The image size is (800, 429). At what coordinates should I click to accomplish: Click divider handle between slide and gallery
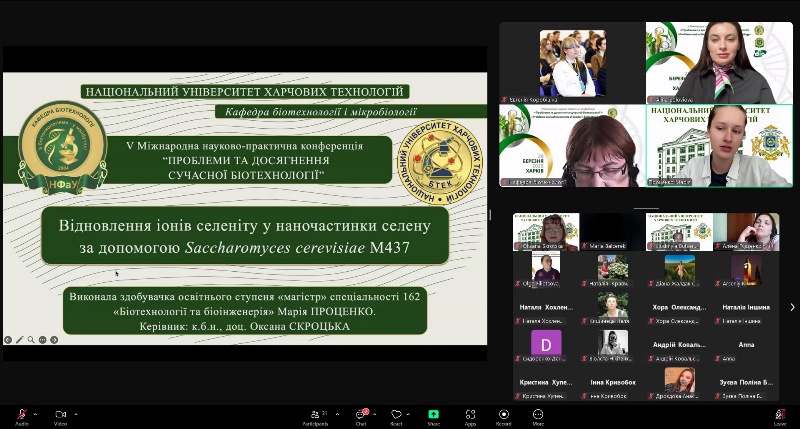click(x=490, y=215)
